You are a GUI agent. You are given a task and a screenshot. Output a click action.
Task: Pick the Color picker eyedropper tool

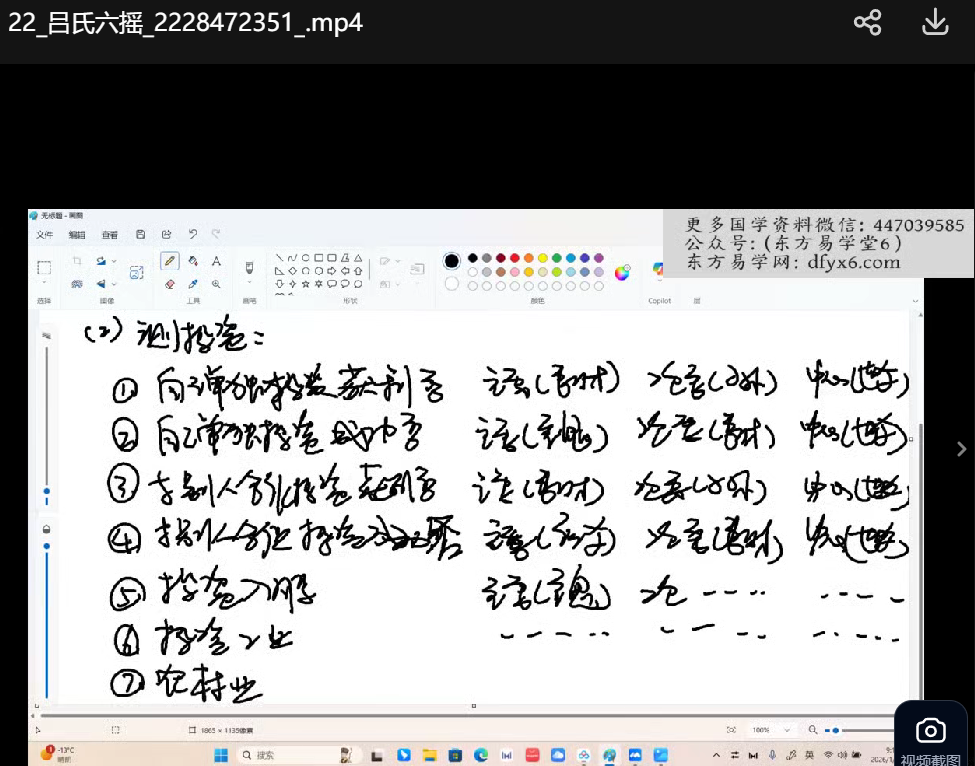point(193,284)
